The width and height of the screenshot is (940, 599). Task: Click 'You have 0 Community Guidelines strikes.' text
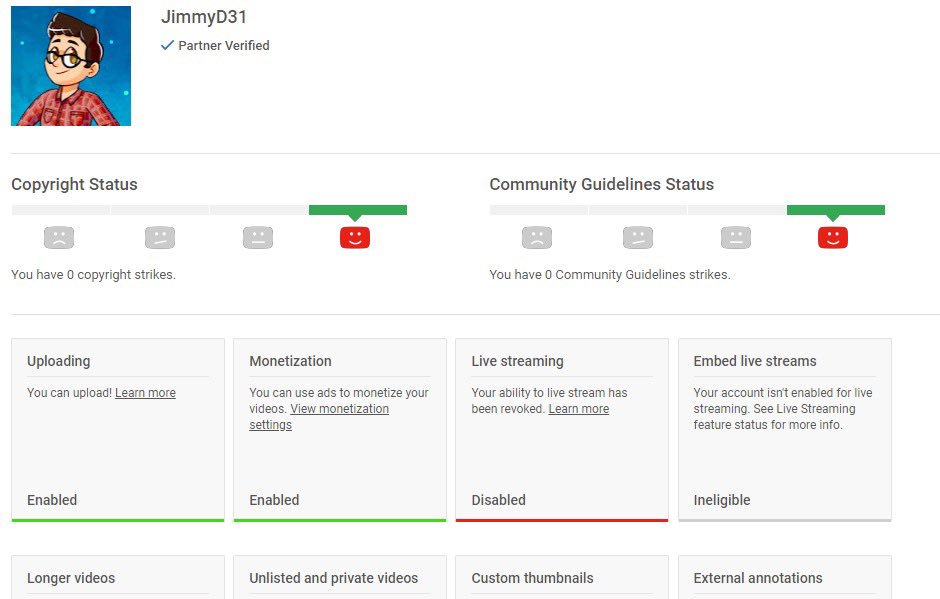click(x=610, y=275)
